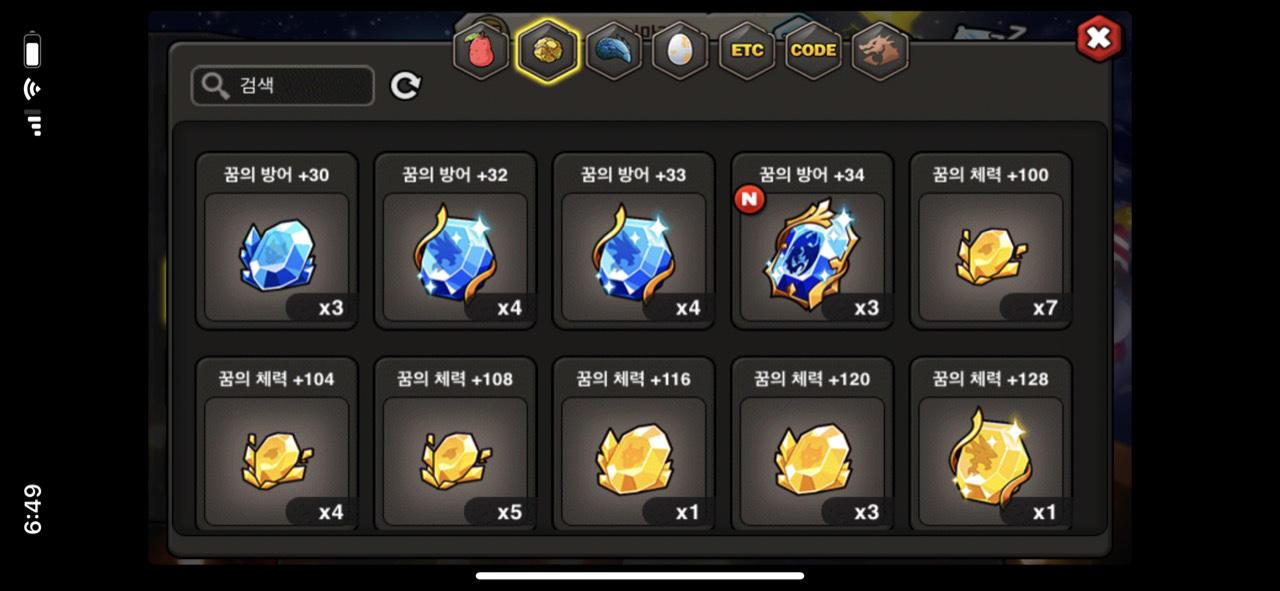Image resolution: width=1280 pixels, height=591 pixels.
Task: Select the new 꿈의 방어 +34 gem
Action: click(812, 241)
